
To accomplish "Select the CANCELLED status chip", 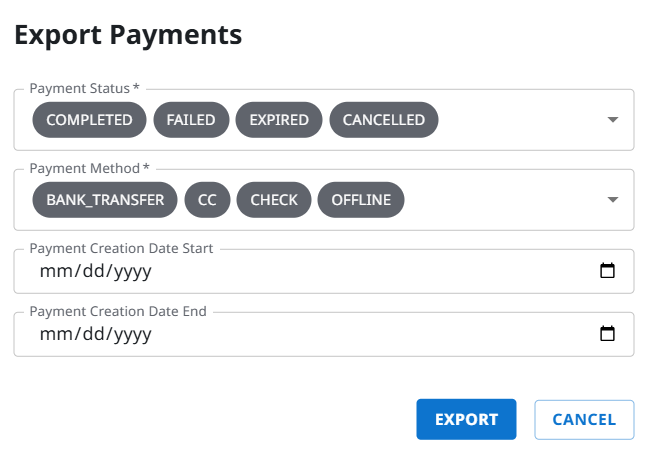I will point(383,120).
